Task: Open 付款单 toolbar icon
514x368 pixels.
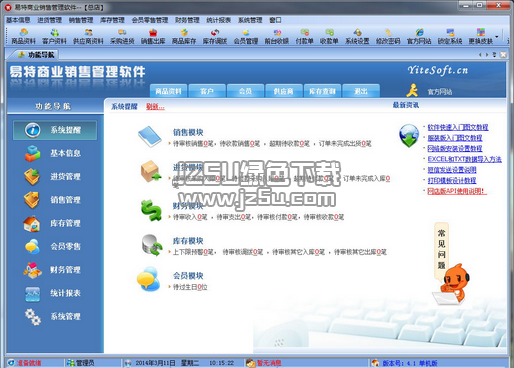Action: coord(304,37)
